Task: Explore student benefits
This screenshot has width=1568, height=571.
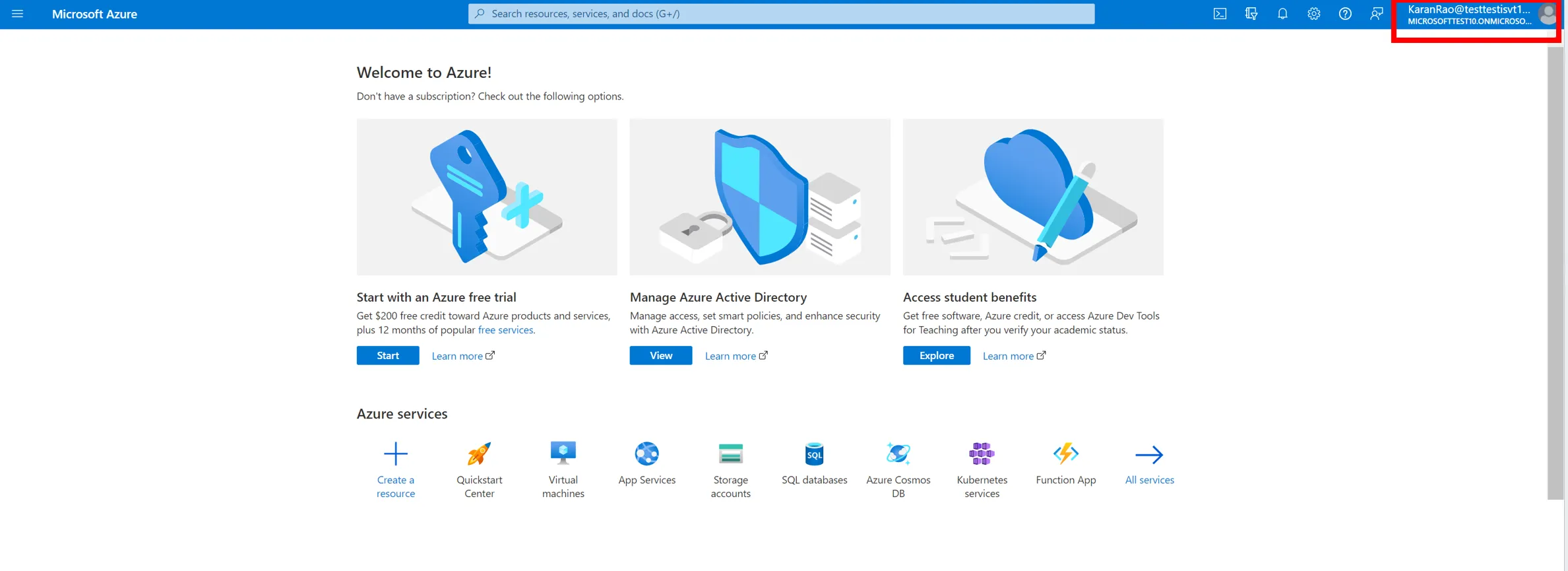Action: tap(937, 355)
